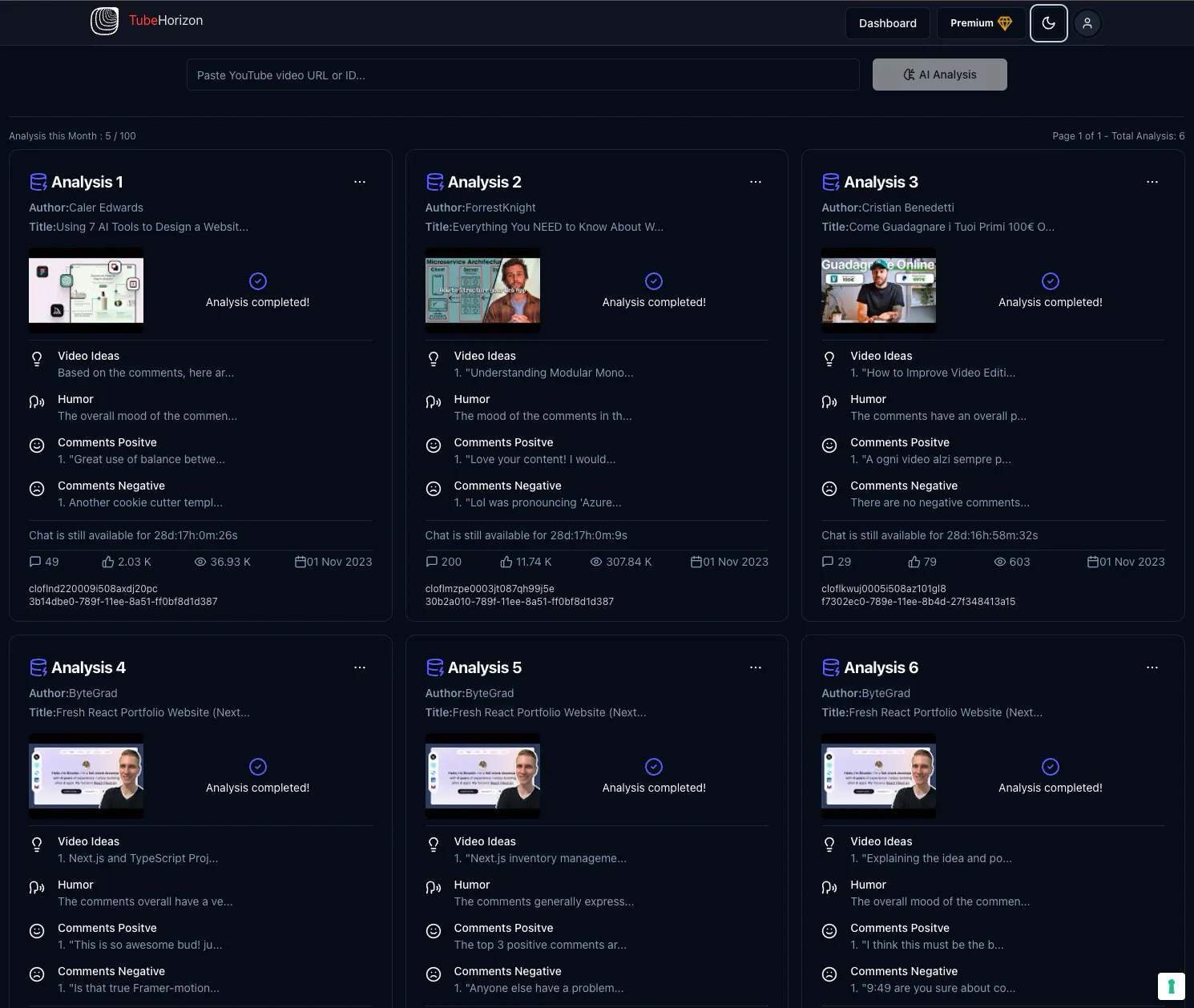Open the user profile icon
This screenshot has width=1194, height=1008.
coord(1087,23)
